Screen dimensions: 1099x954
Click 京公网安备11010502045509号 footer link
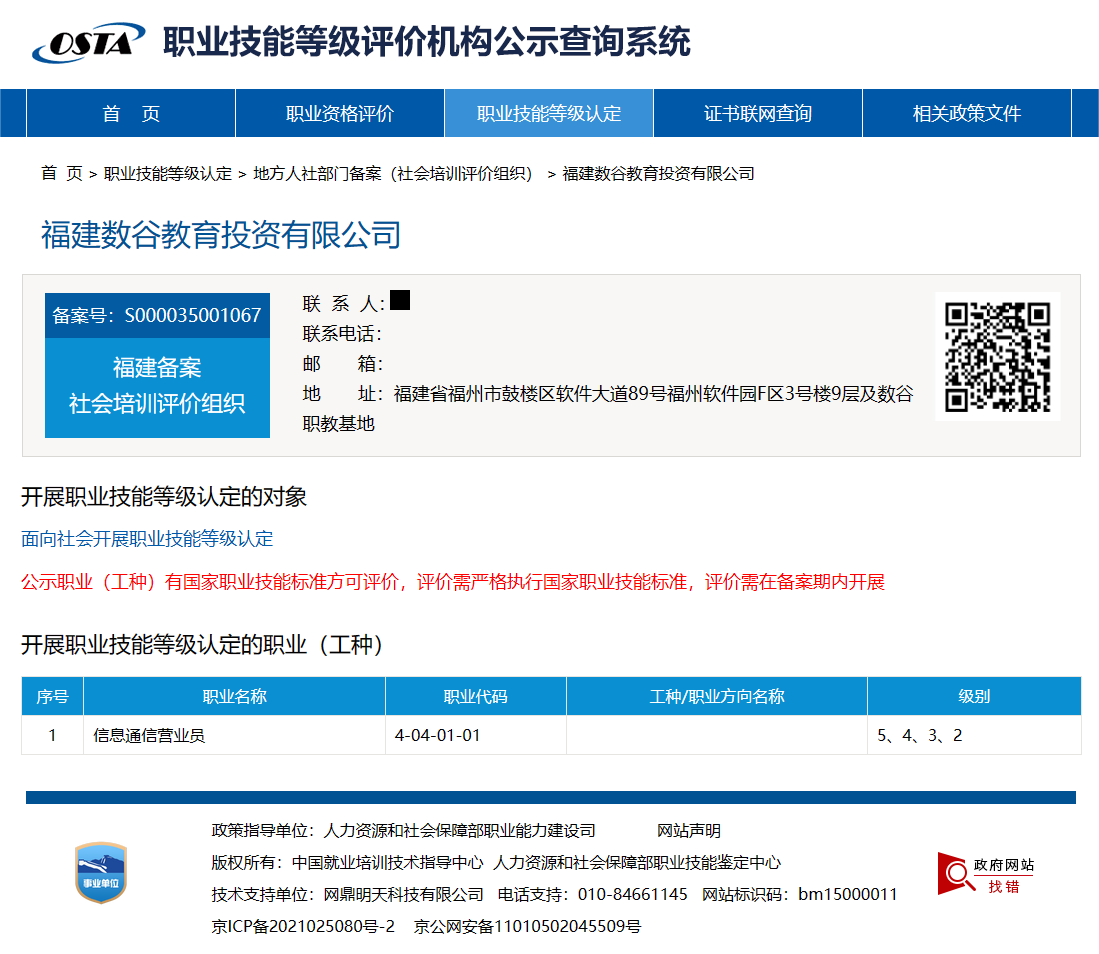pos(527,926)
